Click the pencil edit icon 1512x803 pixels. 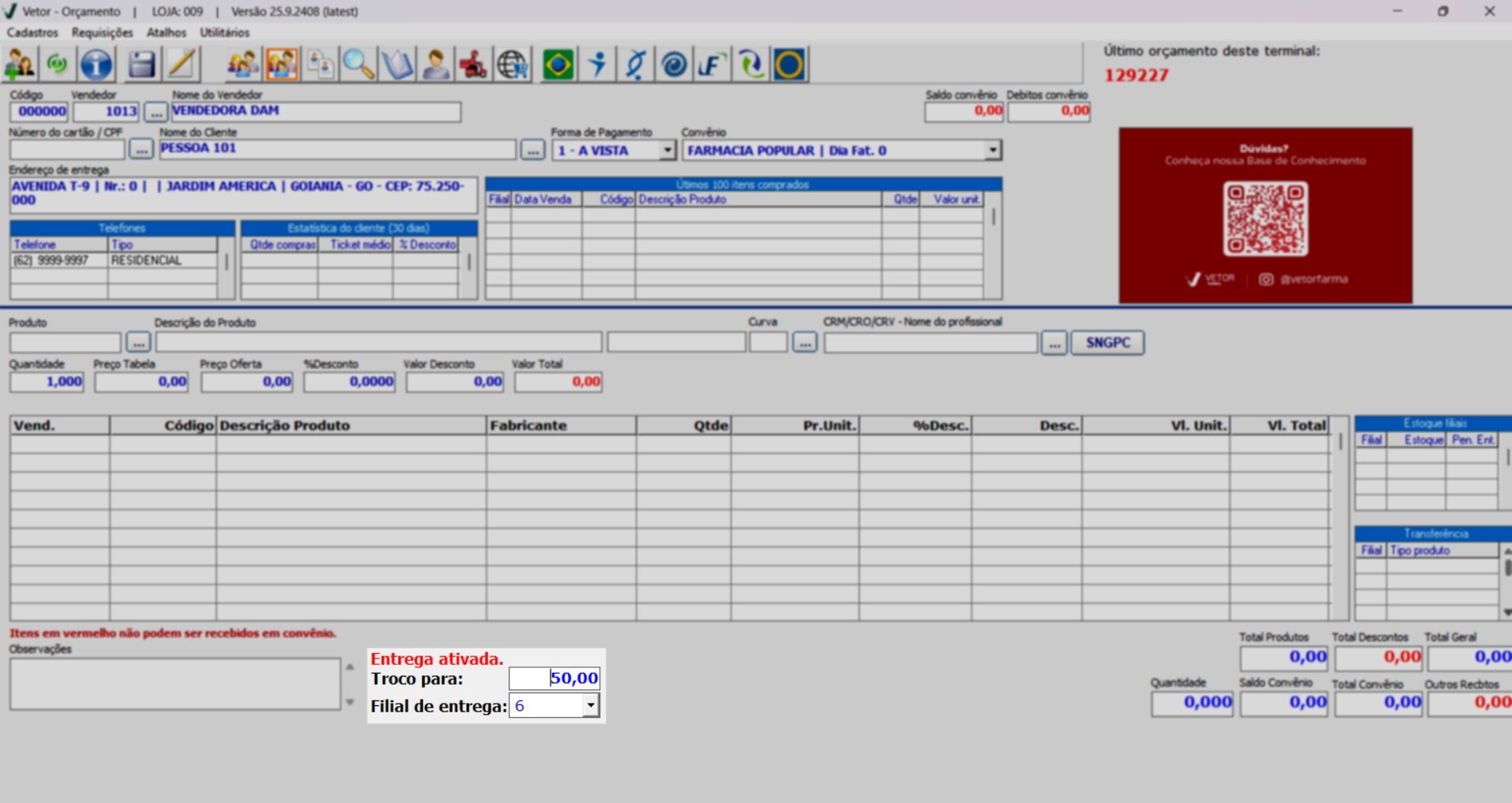pos(181,65)
